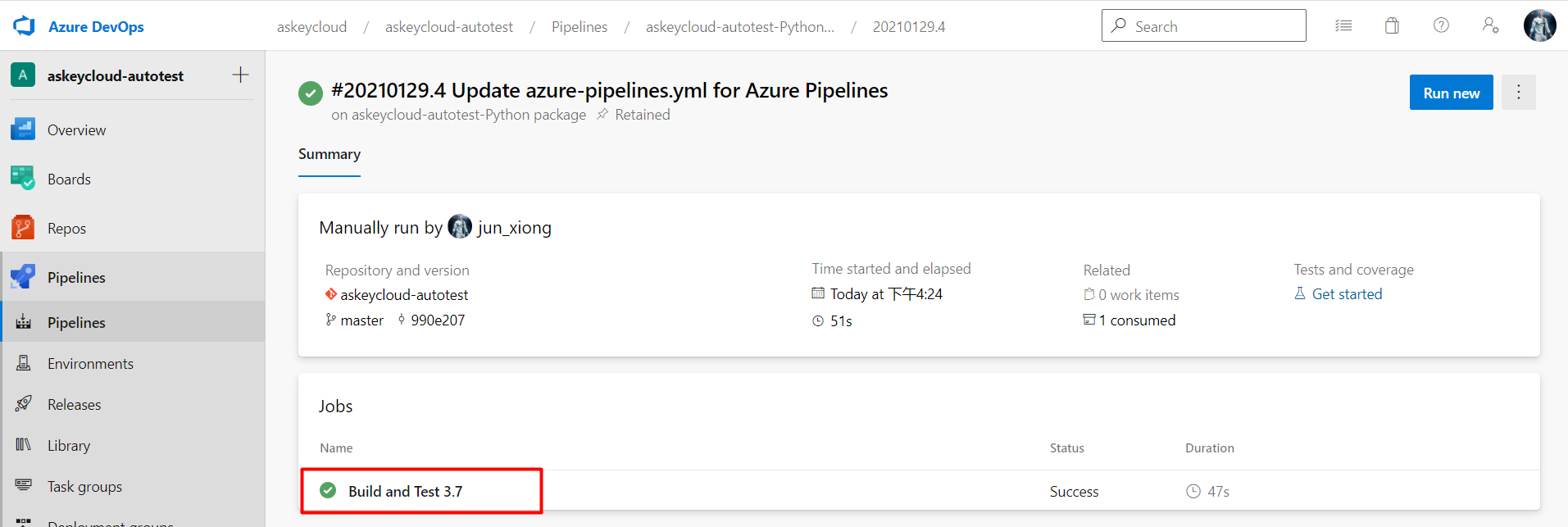This screenshot has width=1568, height=527.
Task: Open commit 990e207 link
Action: pos(438,320)
